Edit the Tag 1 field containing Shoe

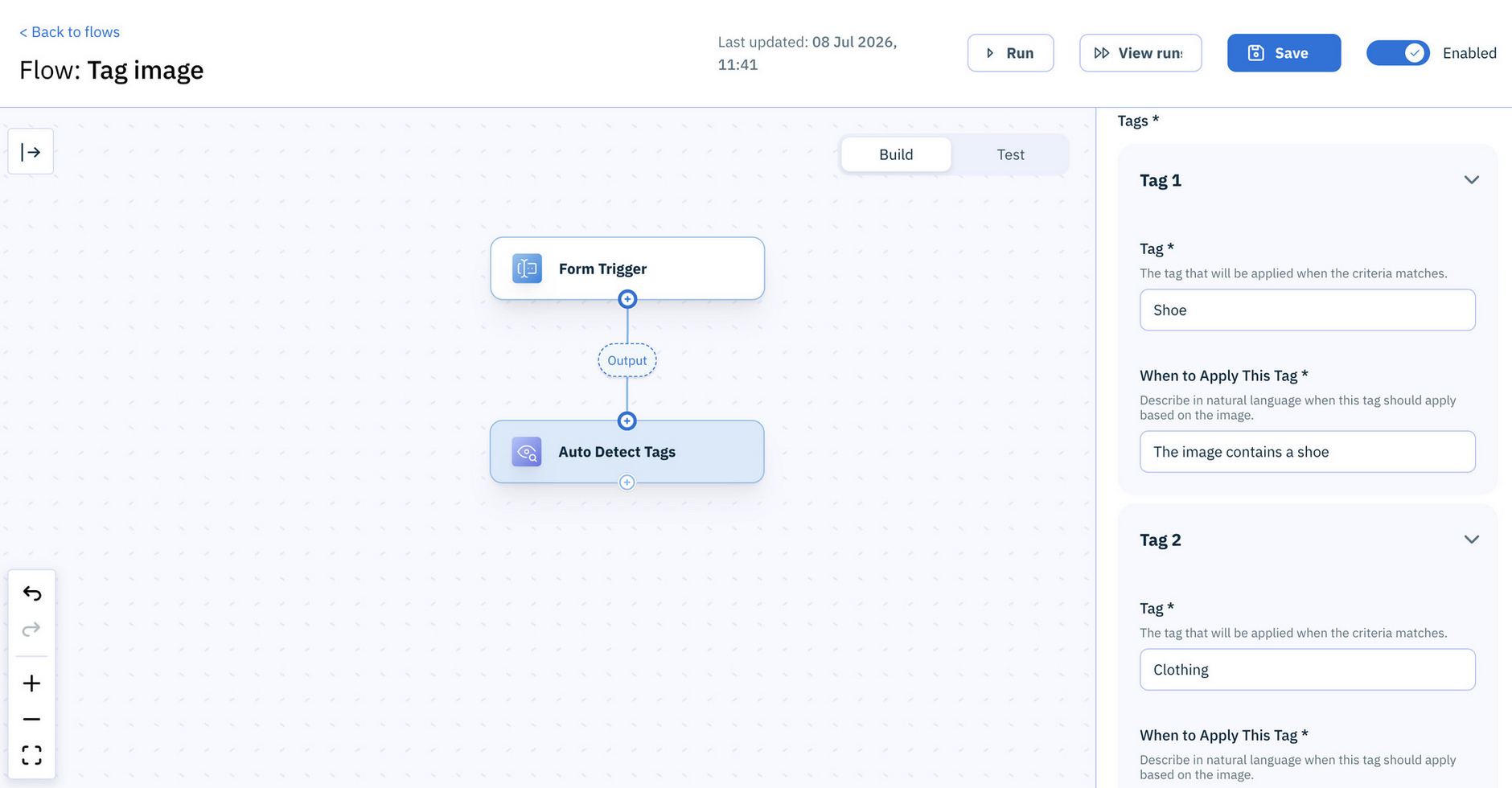click(x=1308, y=310)
